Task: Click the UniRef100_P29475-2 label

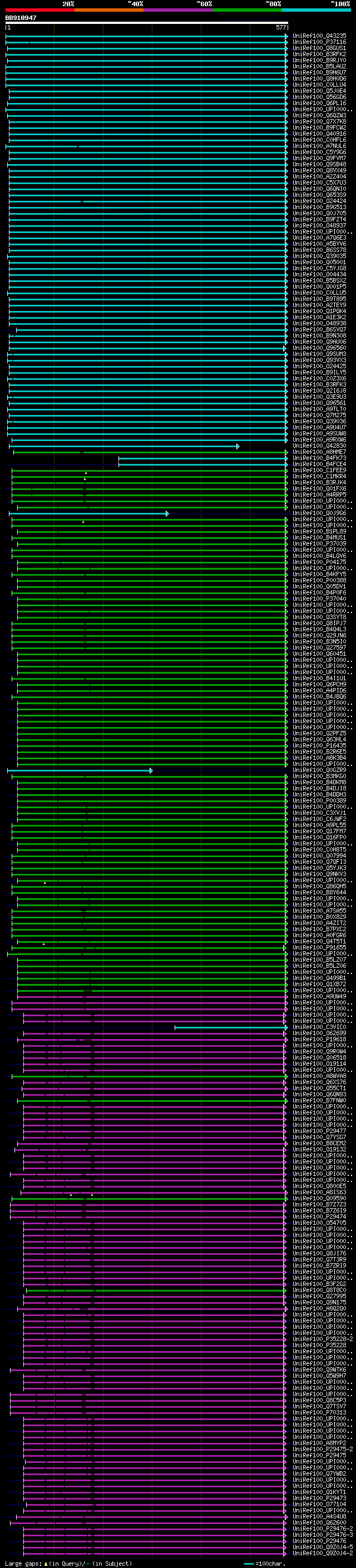Action: 323,1450
